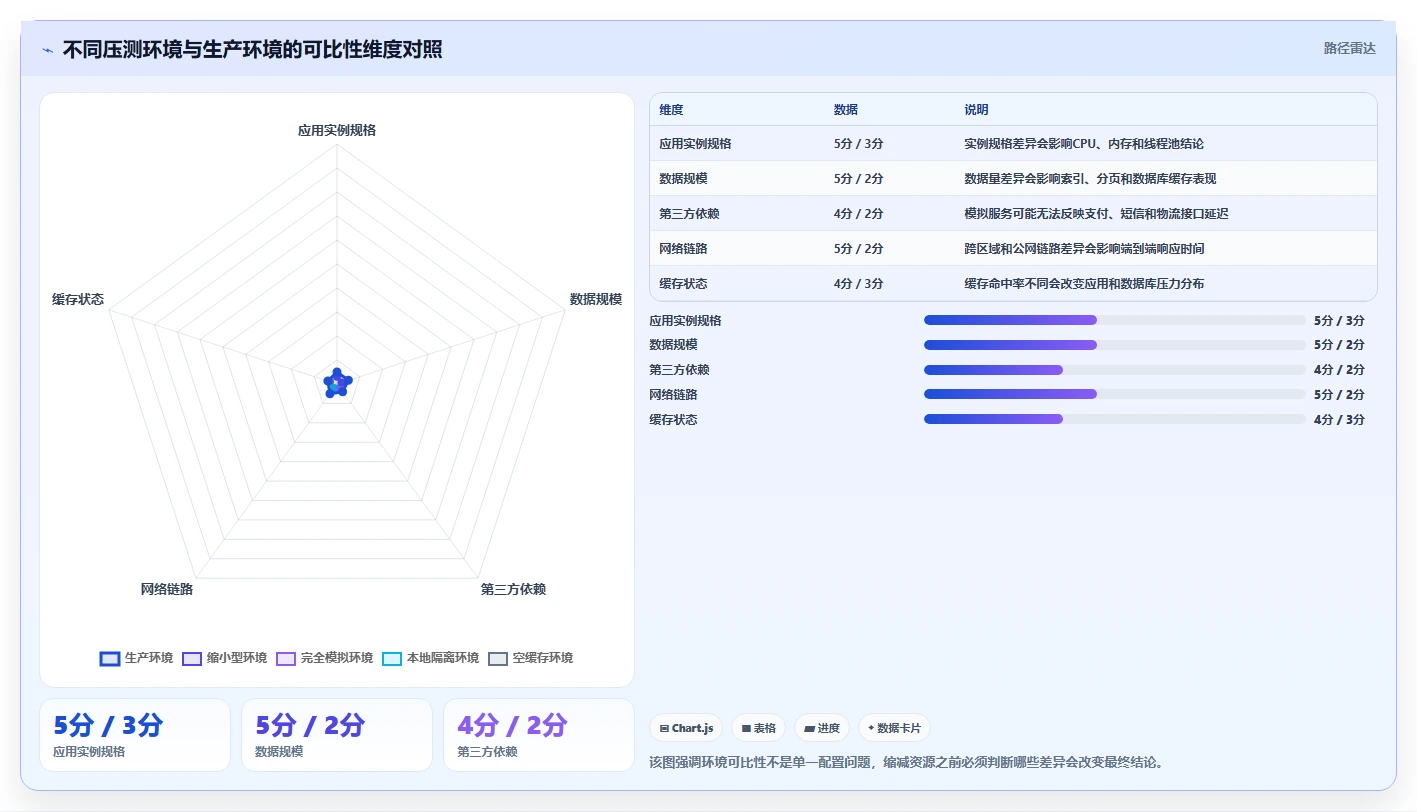The height and width of the screenshot is (812, 1417).
Task: Click 5分 / 2分 value in 网络链路 table row
Action: click(x=858, y=249)
